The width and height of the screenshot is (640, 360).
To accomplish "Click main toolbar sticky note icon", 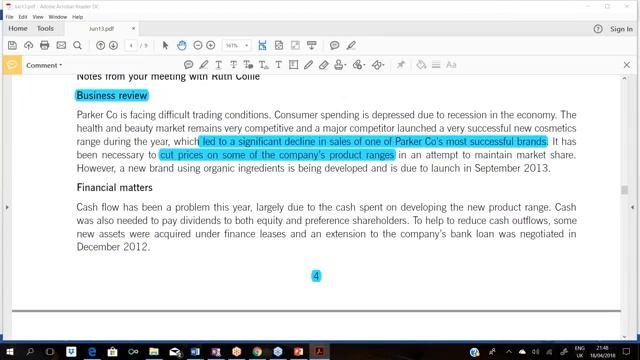I will click(334, 45).
